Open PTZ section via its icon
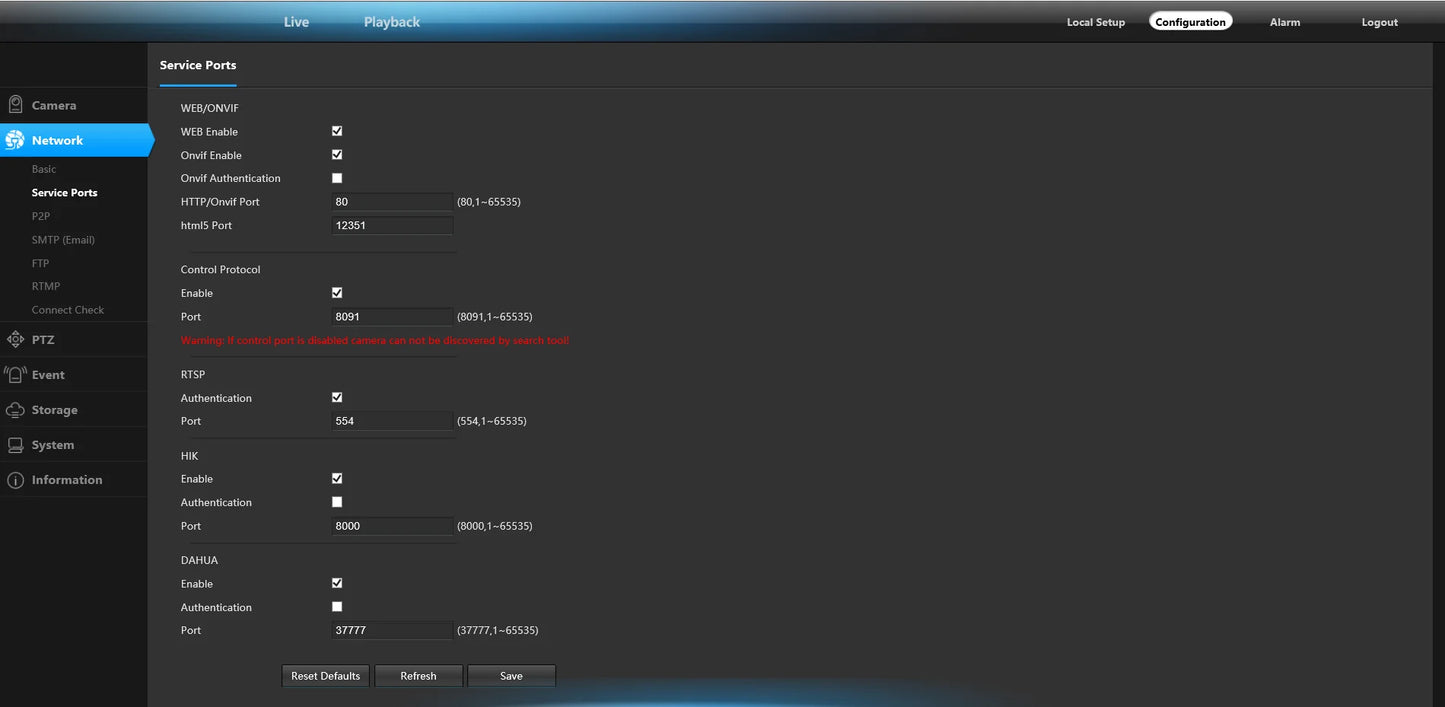The width and height of the screenshot is (1445, 707). tap(15, 340)
